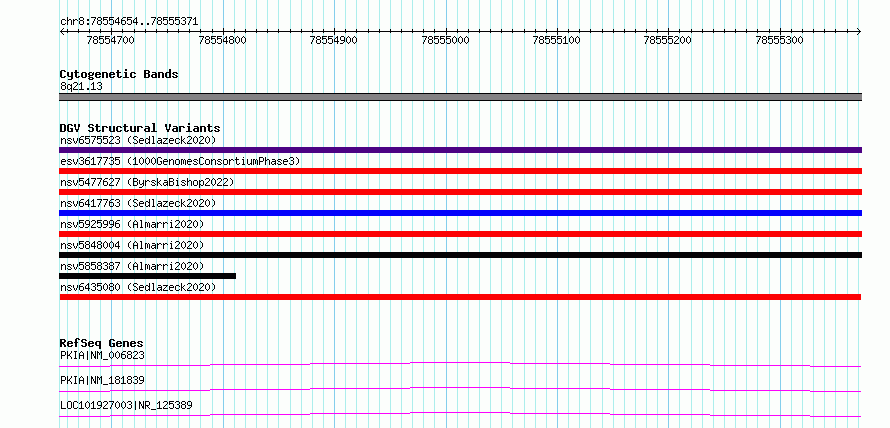The image size is (890, 428).
Task: Select the red nsv5925996 variant bar
Action: 460,234
